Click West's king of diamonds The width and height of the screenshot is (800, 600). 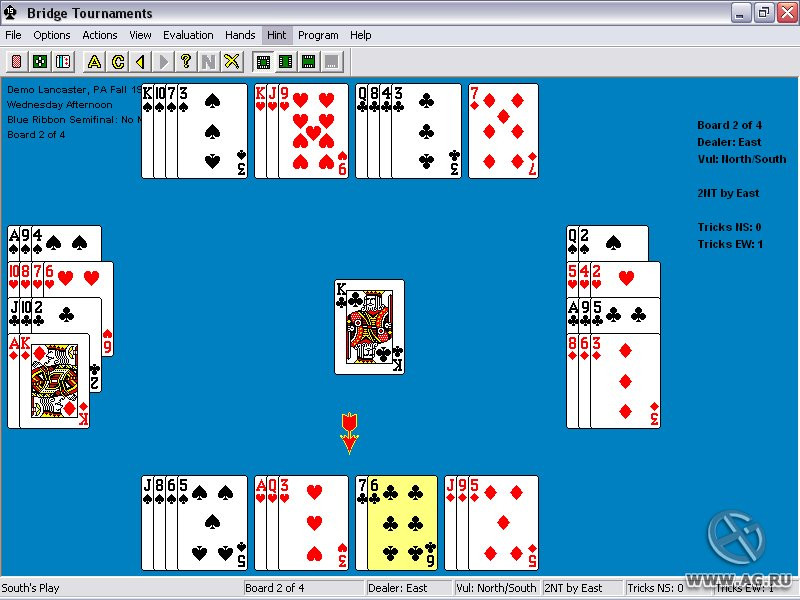[55, 381]
